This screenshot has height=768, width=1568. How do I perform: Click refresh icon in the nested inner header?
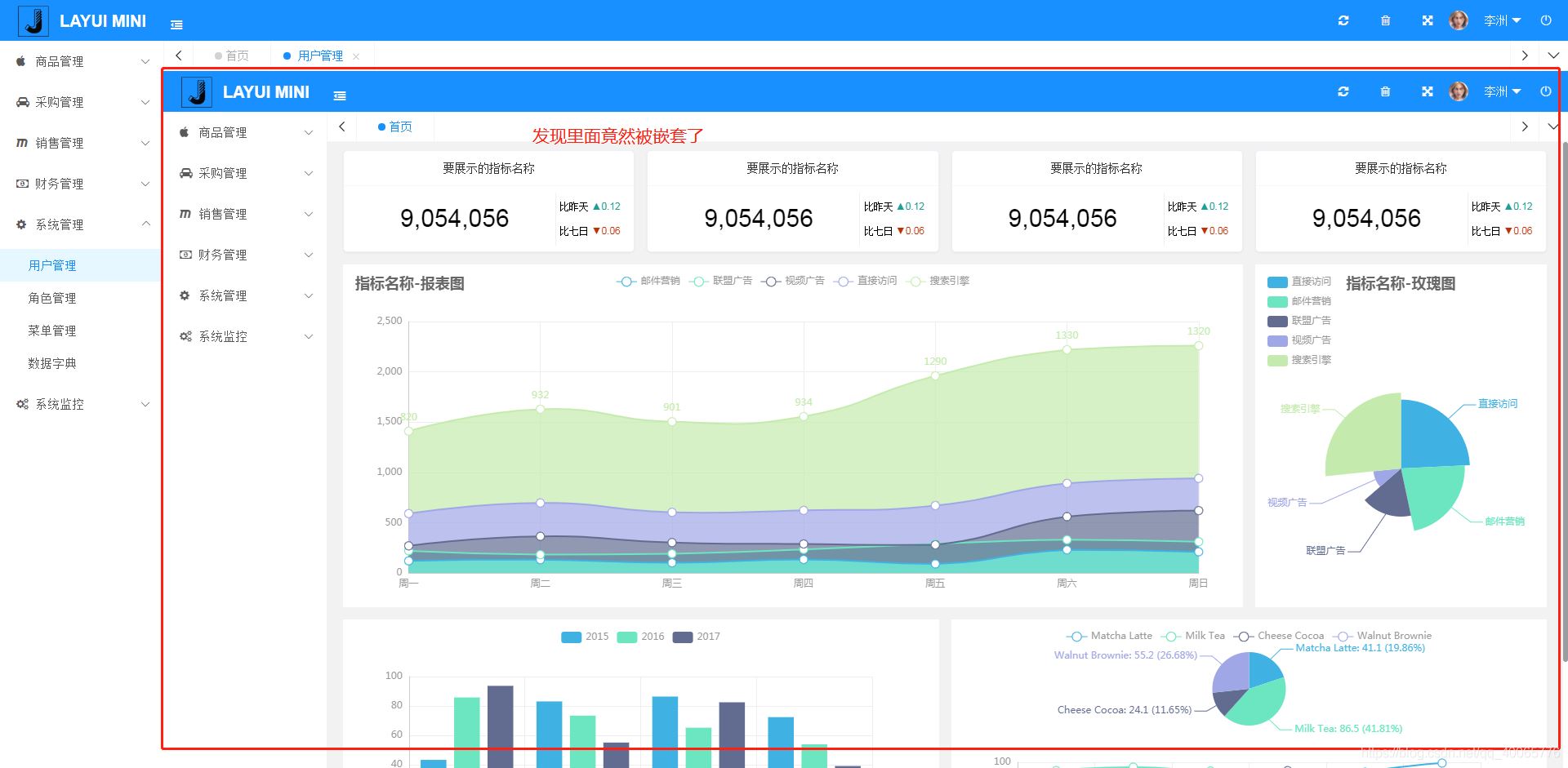tap(1343, 91)
